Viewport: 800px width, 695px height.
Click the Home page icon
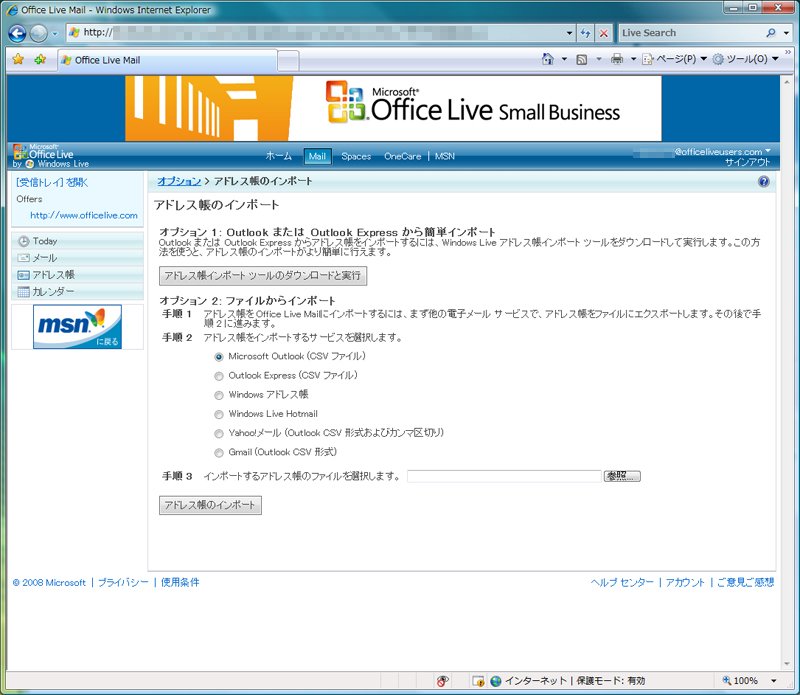(547, 59)
